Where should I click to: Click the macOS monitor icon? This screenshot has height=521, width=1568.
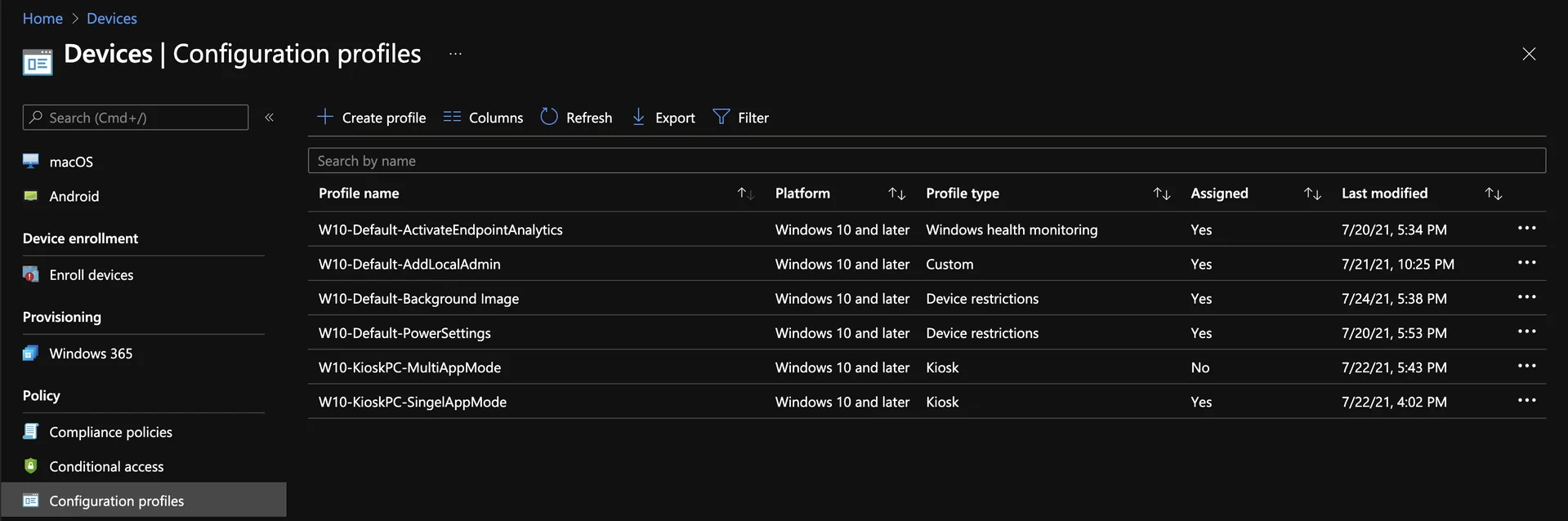pos(31,161)
